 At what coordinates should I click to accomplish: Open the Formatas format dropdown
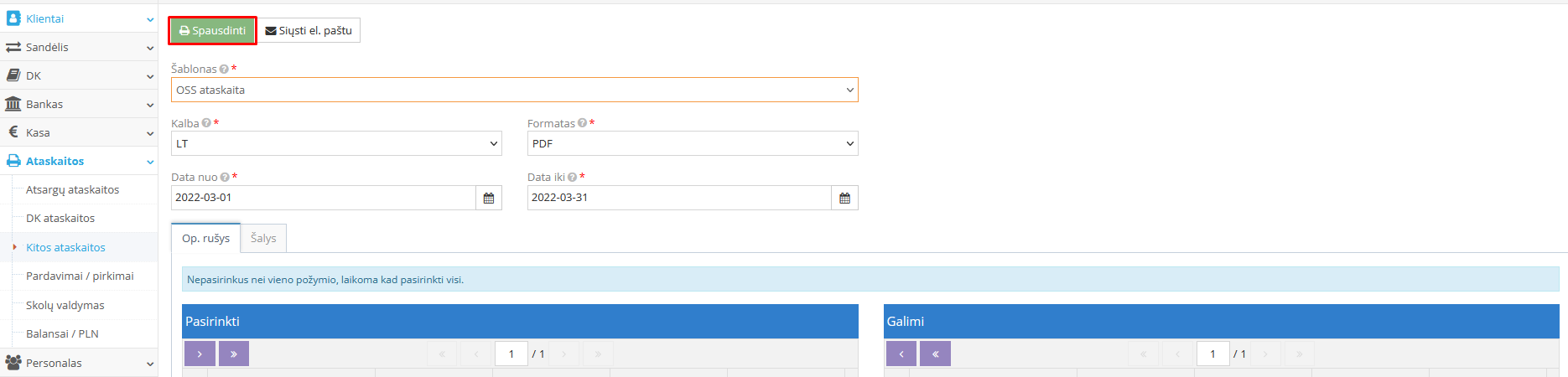coord(693,143)
